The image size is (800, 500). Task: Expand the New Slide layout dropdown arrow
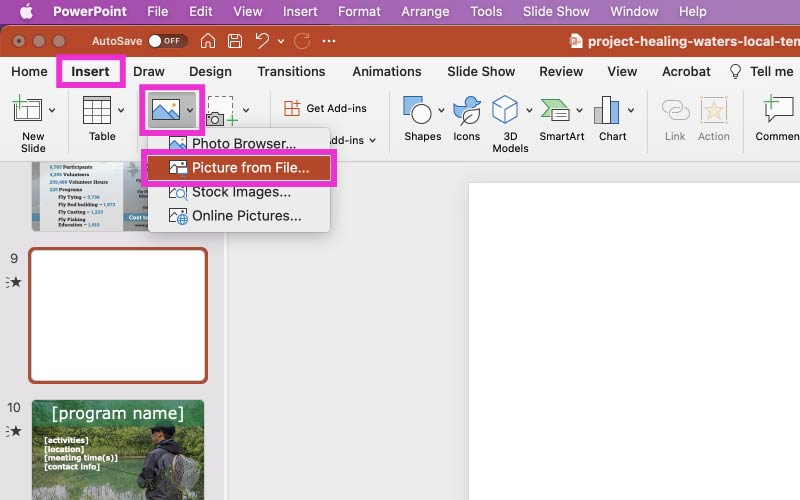(52, 110)
